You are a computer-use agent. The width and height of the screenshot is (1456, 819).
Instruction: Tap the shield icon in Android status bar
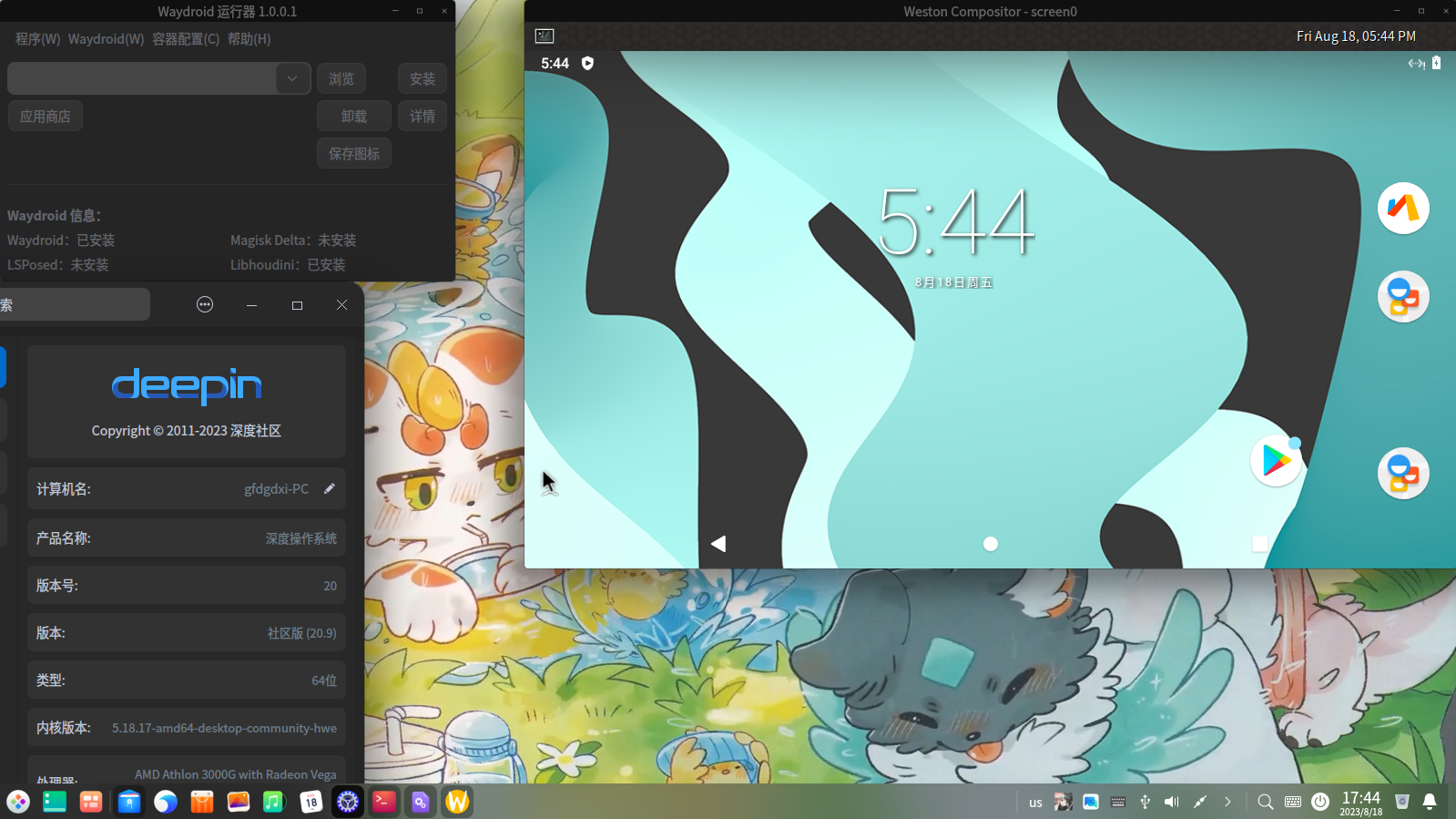(x=587, y=63)
